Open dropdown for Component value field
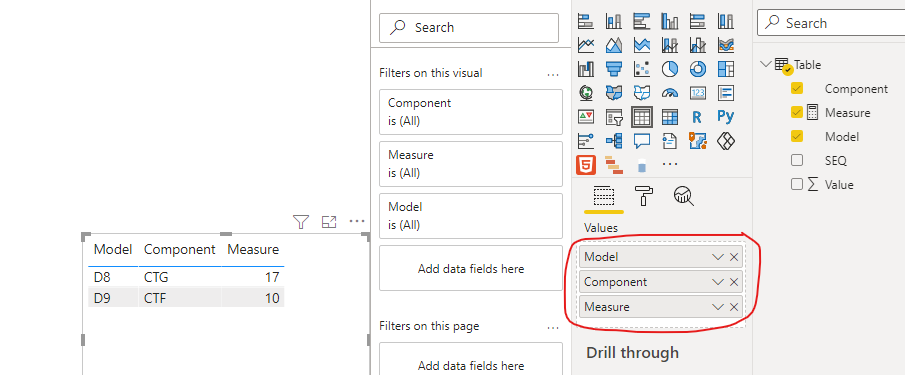The width and height of the screenshot is (905, 375). 718,282
